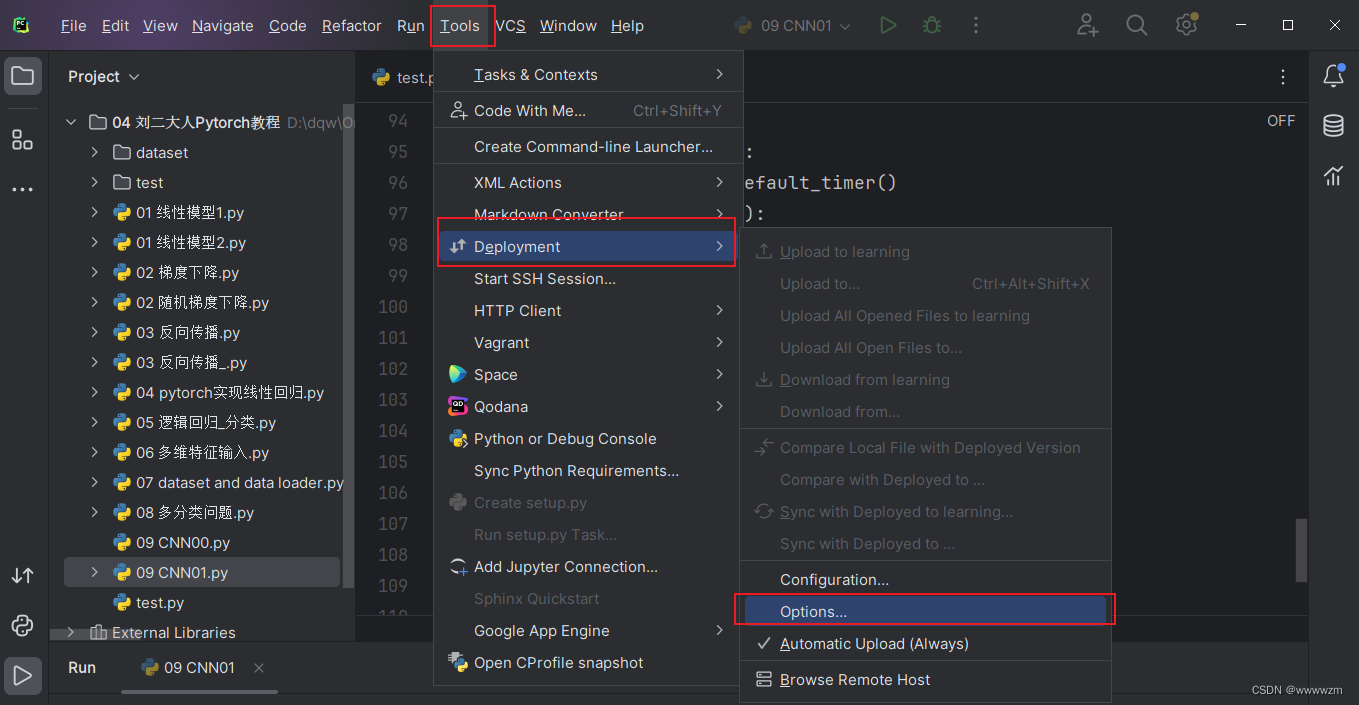
Task: Toggle Automatic Upload (Always) option
Action: click(x=926, y=644)
